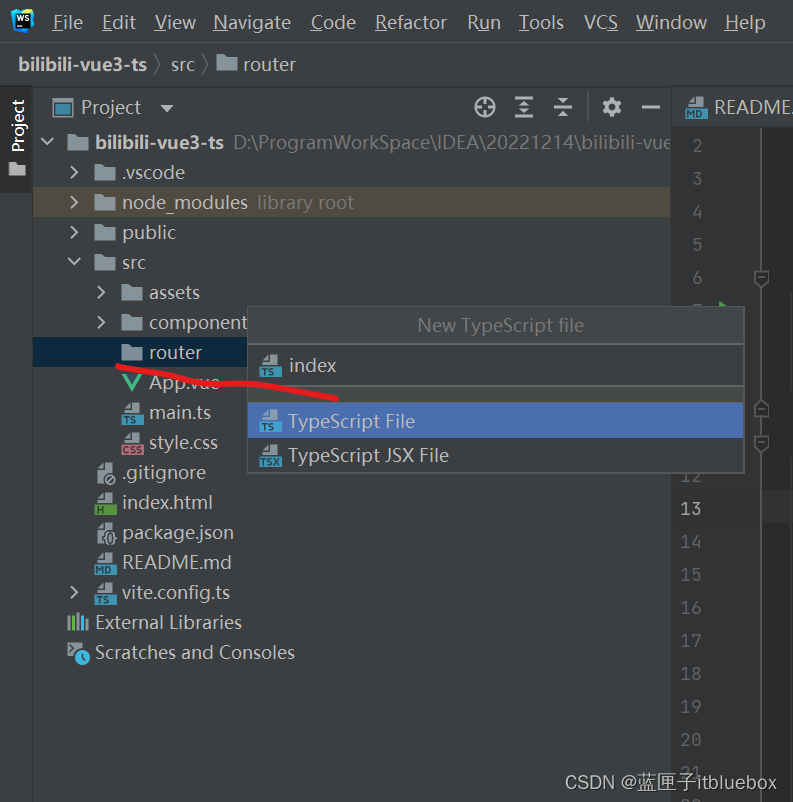This screenshot has height=802, width=793.
Task: Click HTML icon of index.html
Action: (x=106, y=503)
